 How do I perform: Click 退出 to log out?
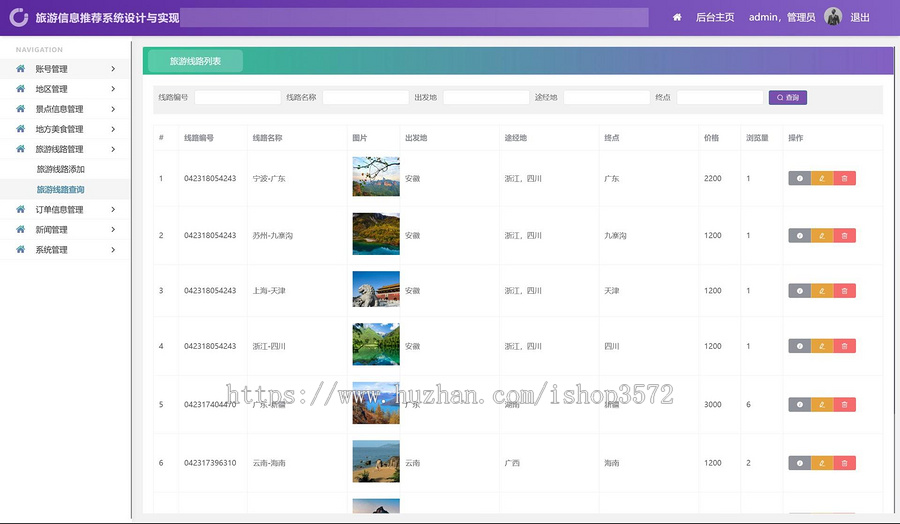click(x=859, y=17)
